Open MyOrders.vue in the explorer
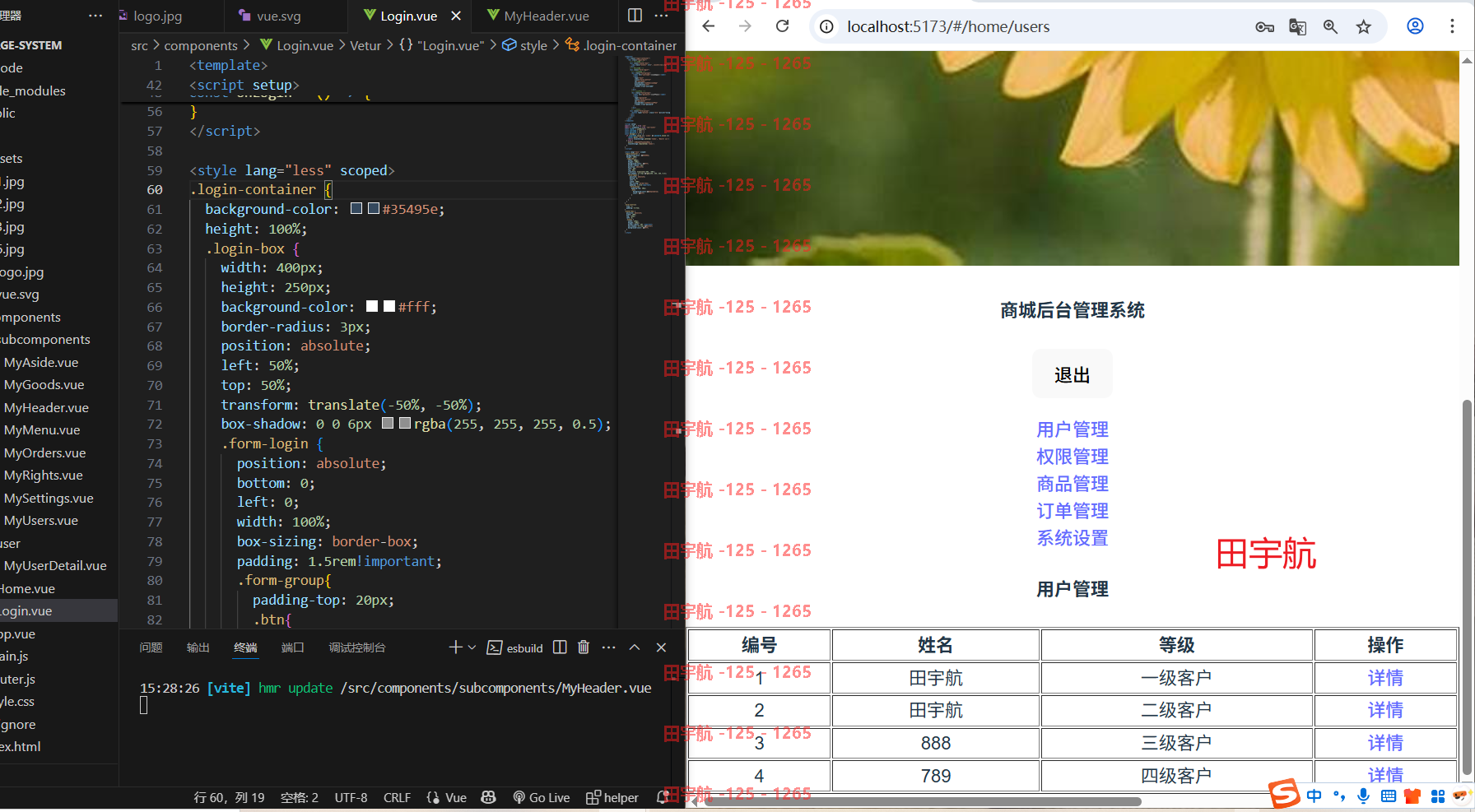1475x812 pixels. click(44, 452)
